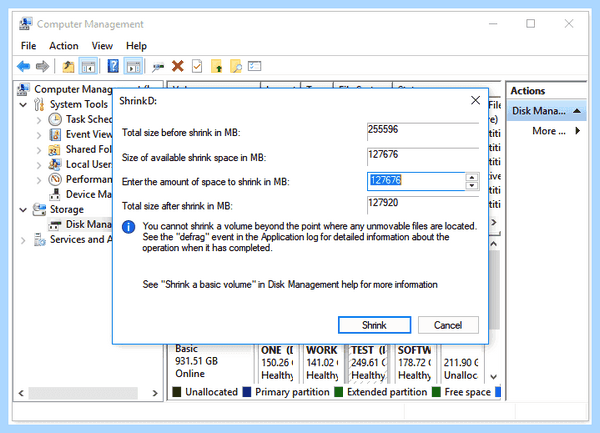
Task: Click the Cancel button
Action: (x=448, y=325)
